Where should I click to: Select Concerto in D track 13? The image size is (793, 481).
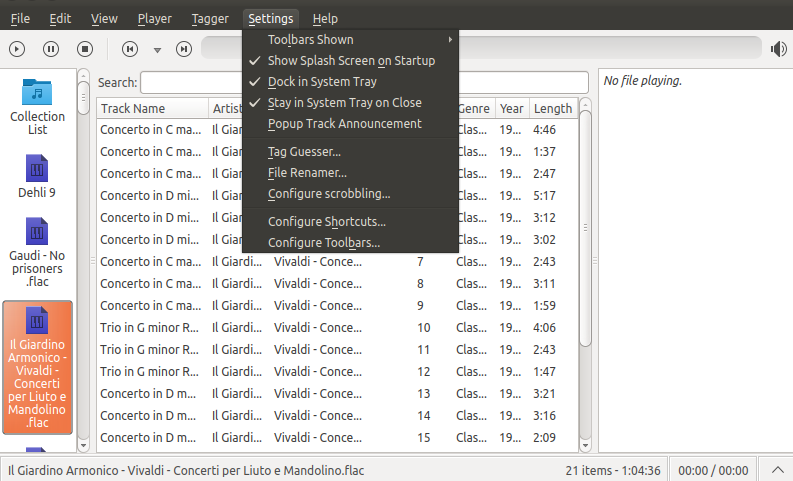point(337,393)
